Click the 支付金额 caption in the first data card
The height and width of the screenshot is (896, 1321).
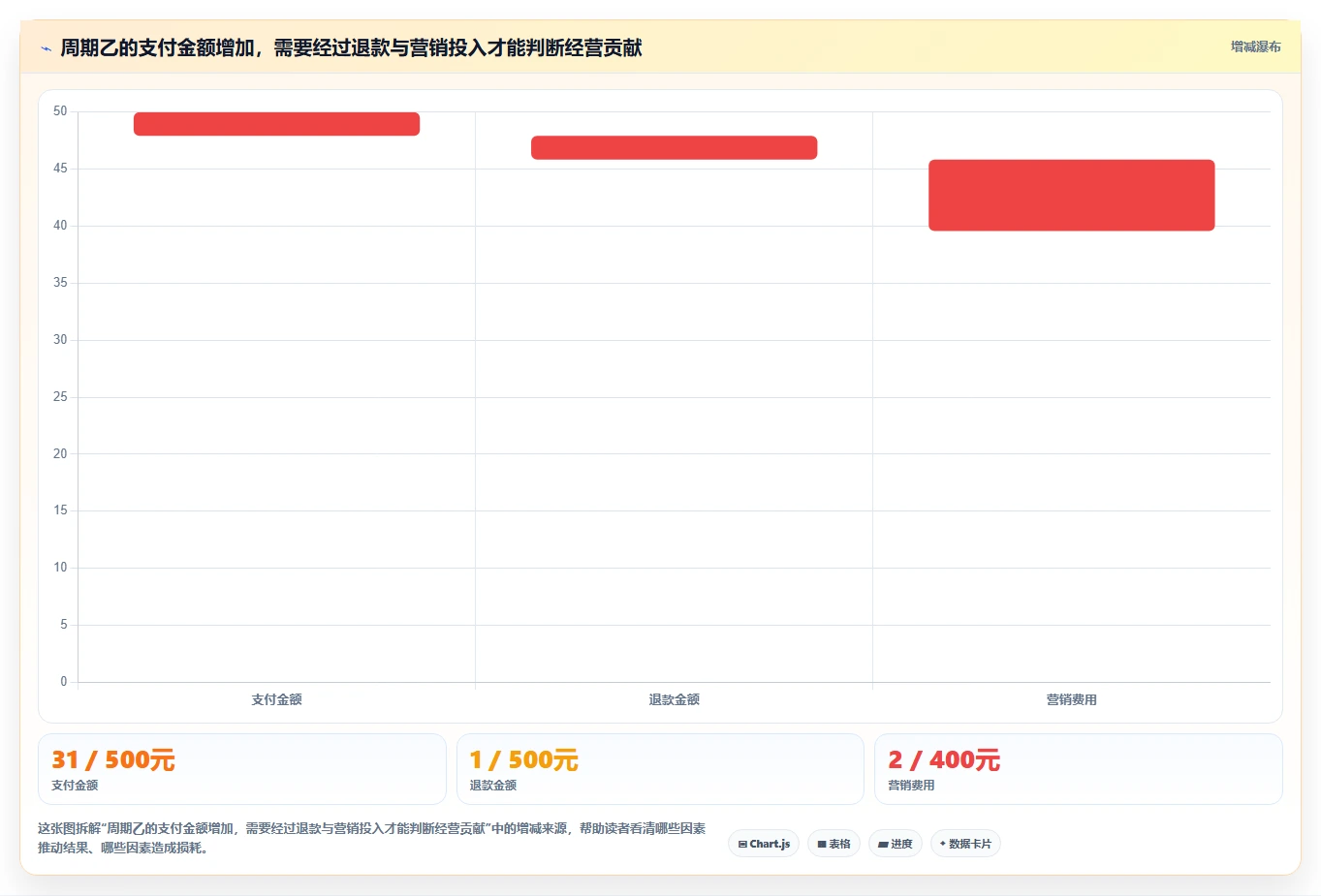coord(75,786)
